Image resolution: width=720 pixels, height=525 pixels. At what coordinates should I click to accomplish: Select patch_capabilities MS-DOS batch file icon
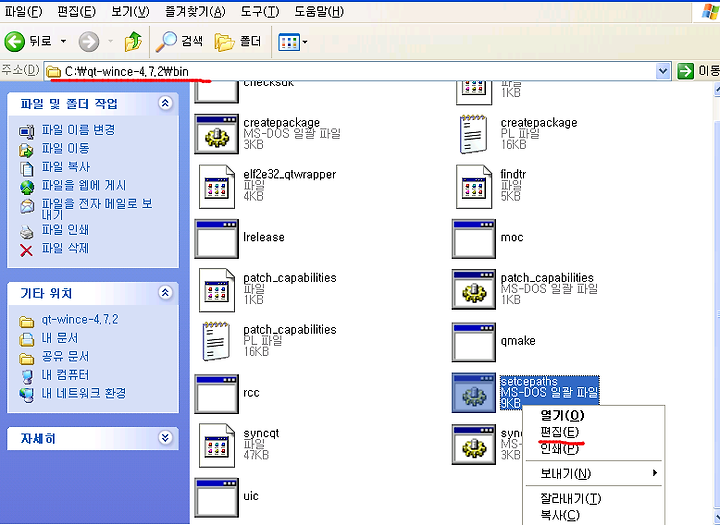[x=473, y=289]
